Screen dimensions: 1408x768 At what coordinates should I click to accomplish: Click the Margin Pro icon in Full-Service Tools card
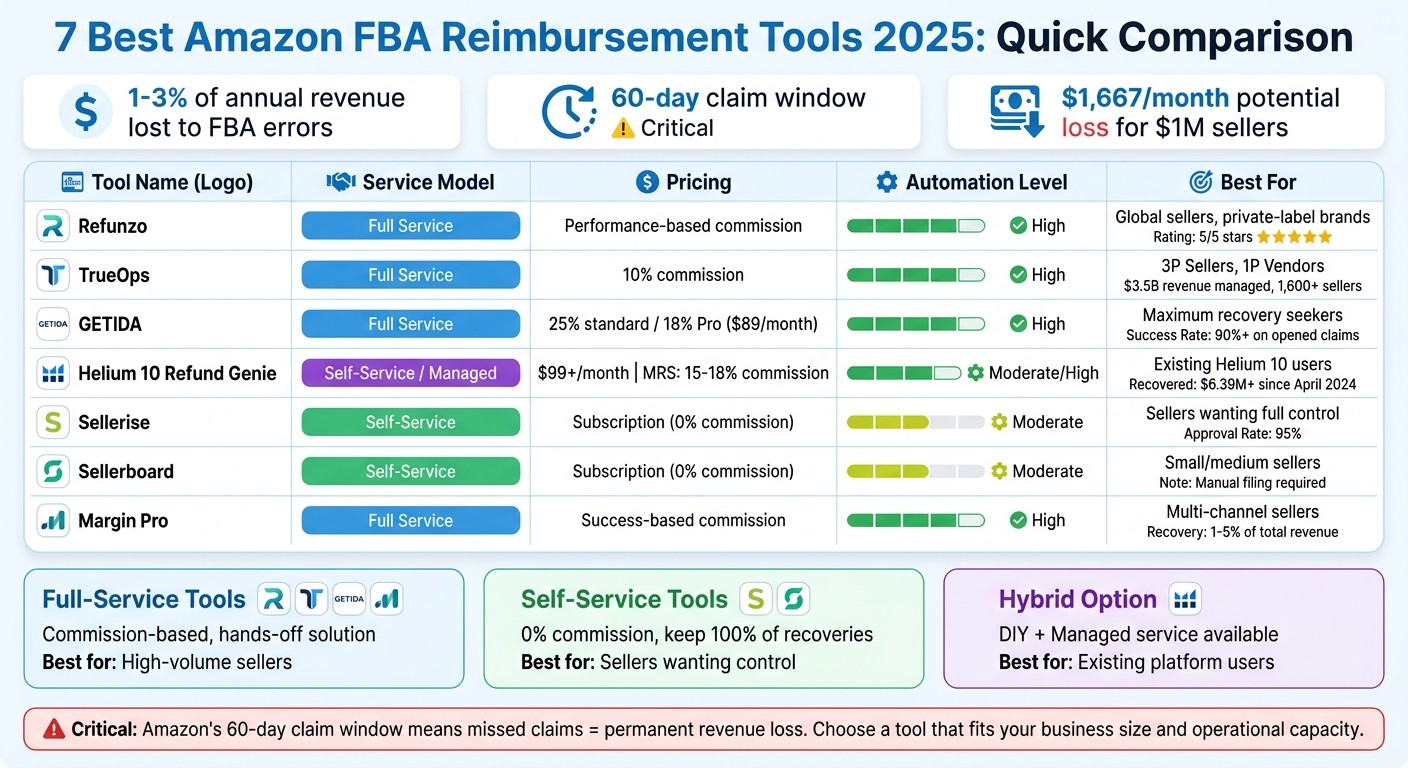(x=386, y=599)
